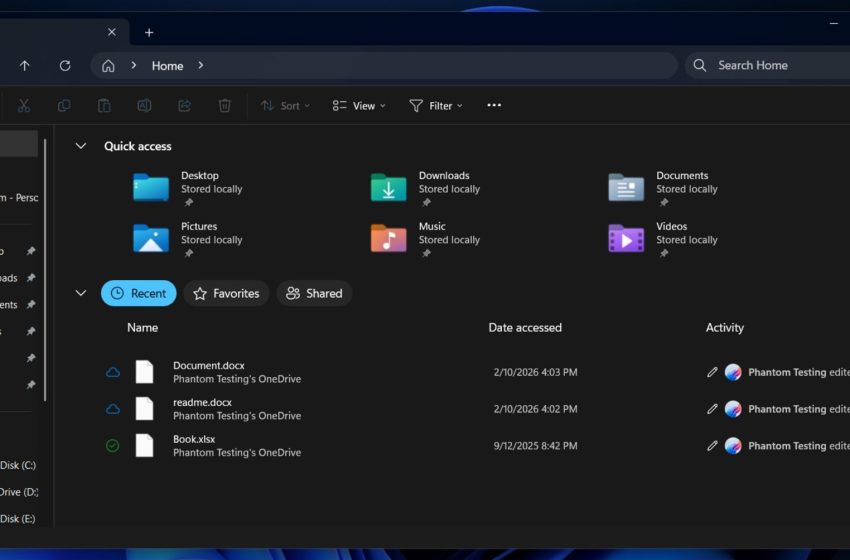Click sidebar scrollbar in navigation pane

45,270
